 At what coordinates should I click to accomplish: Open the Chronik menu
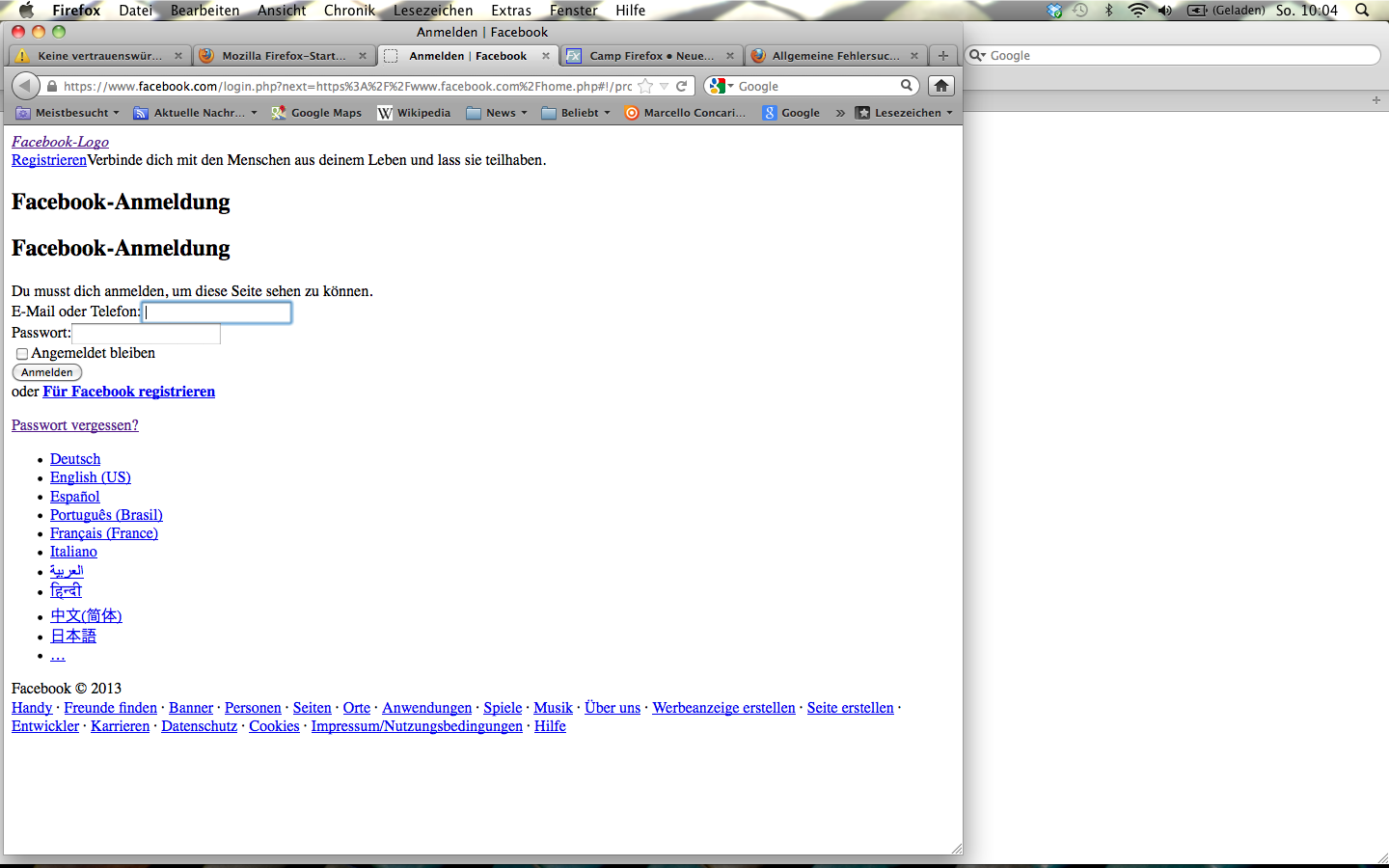(349, 11)
